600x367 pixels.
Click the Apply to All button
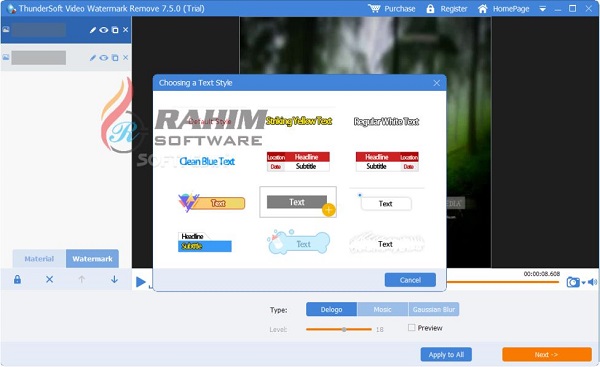pos(446,354)
